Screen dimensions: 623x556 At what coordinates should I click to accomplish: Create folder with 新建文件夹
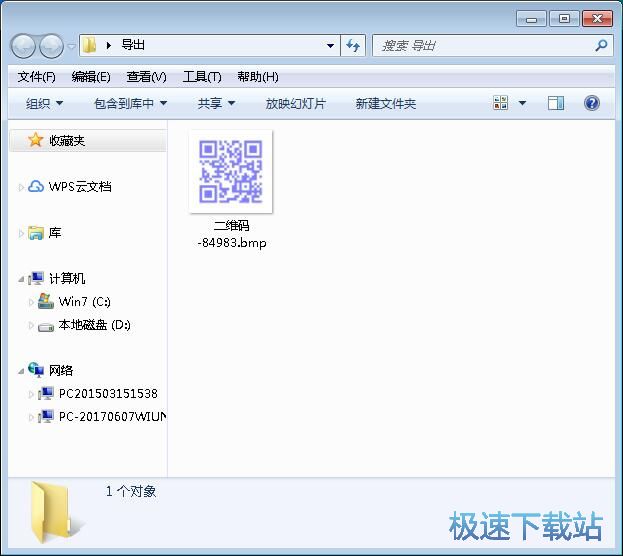(x=385, y=104)
